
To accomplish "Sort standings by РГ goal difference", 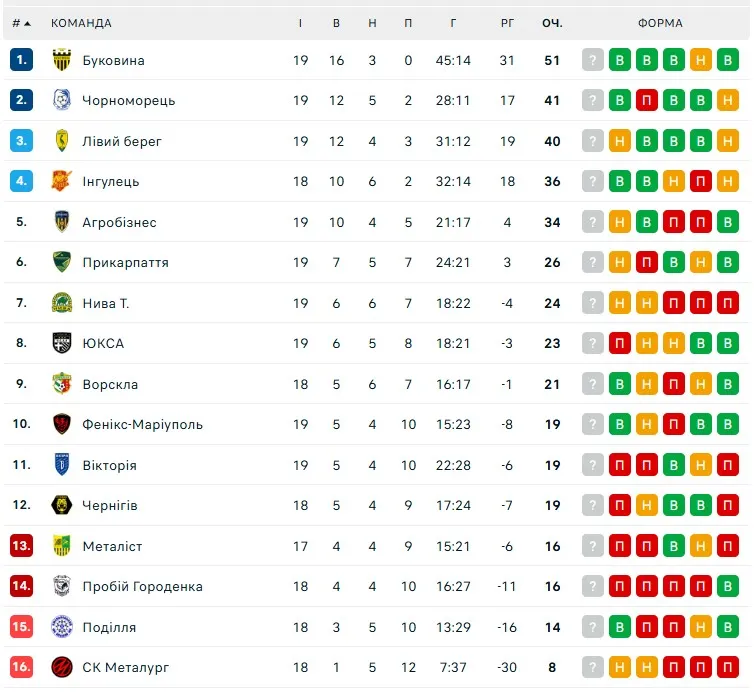I will 507,23.
